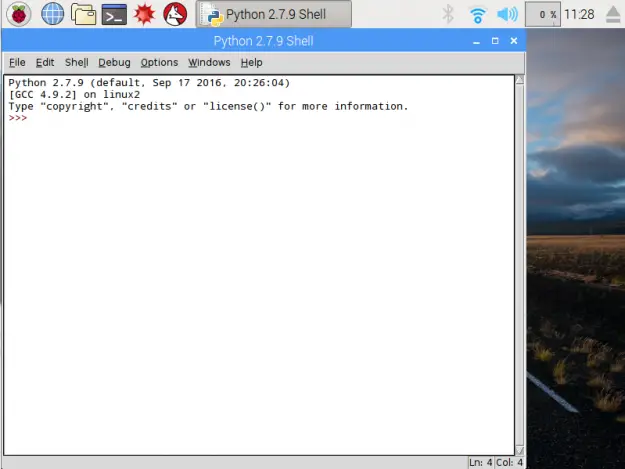Click the scrollbar up arrow
The height and width of the screenshot is (469, 625).
519,80
